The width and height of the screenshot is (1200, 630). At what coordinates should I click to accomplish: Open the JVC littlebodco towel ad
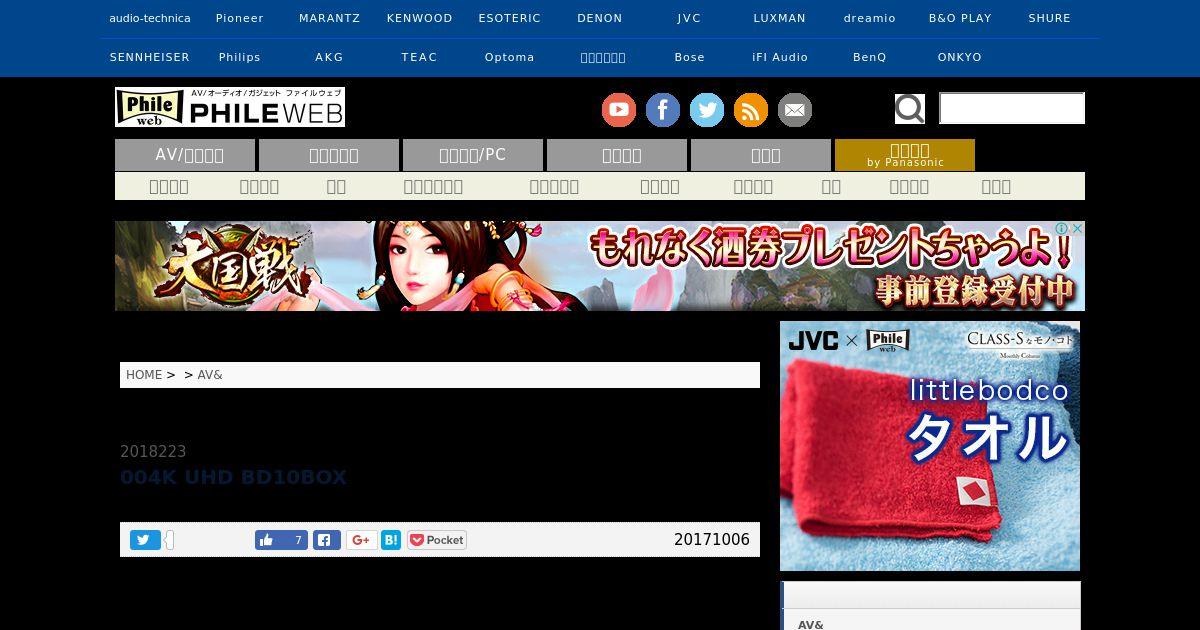pyautogui.click(x=930, y=446)
